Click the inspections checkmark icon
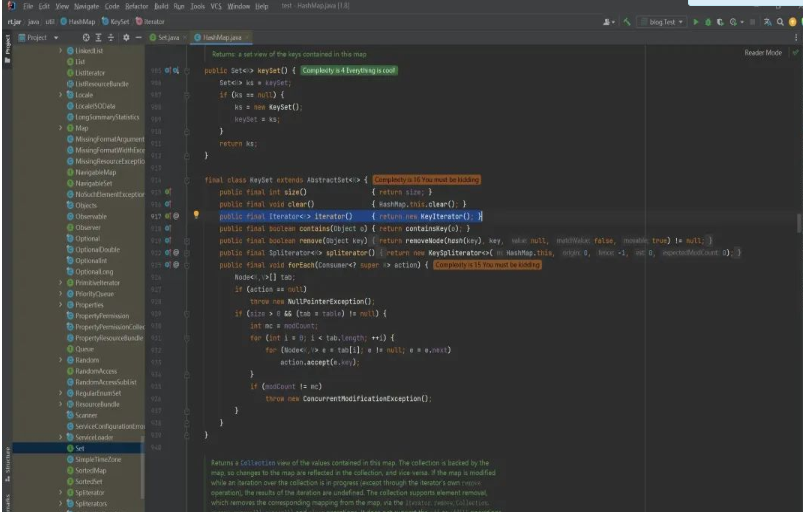The image size is (803, 512). point(795,52)
